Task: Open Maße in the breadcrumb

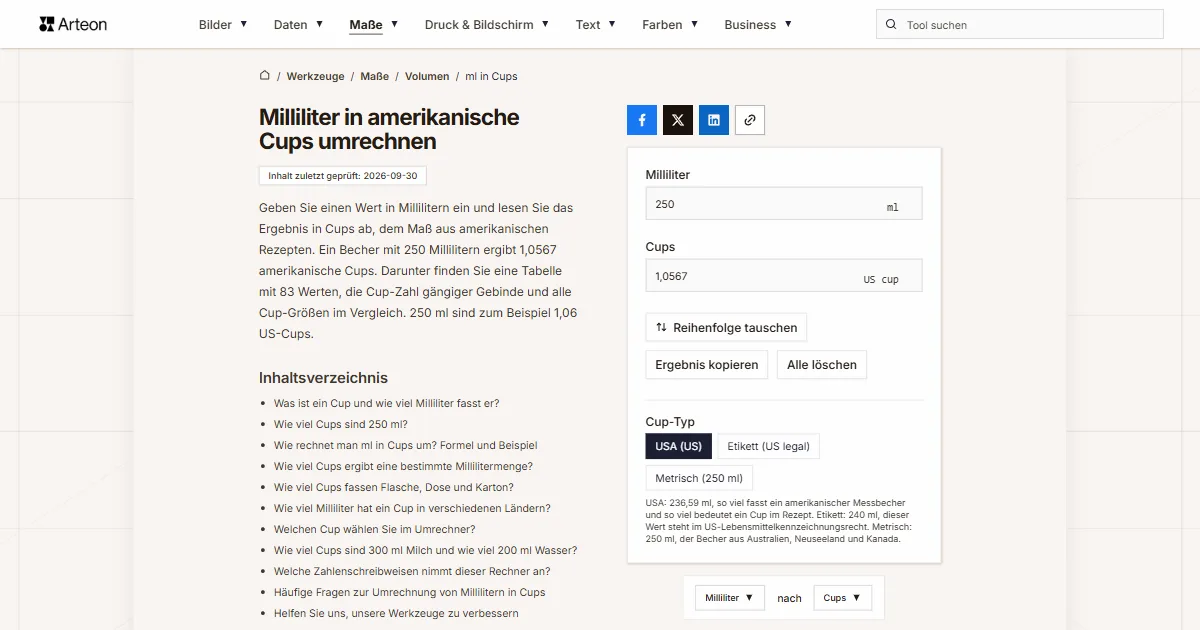Action: (x=375, y=76)
